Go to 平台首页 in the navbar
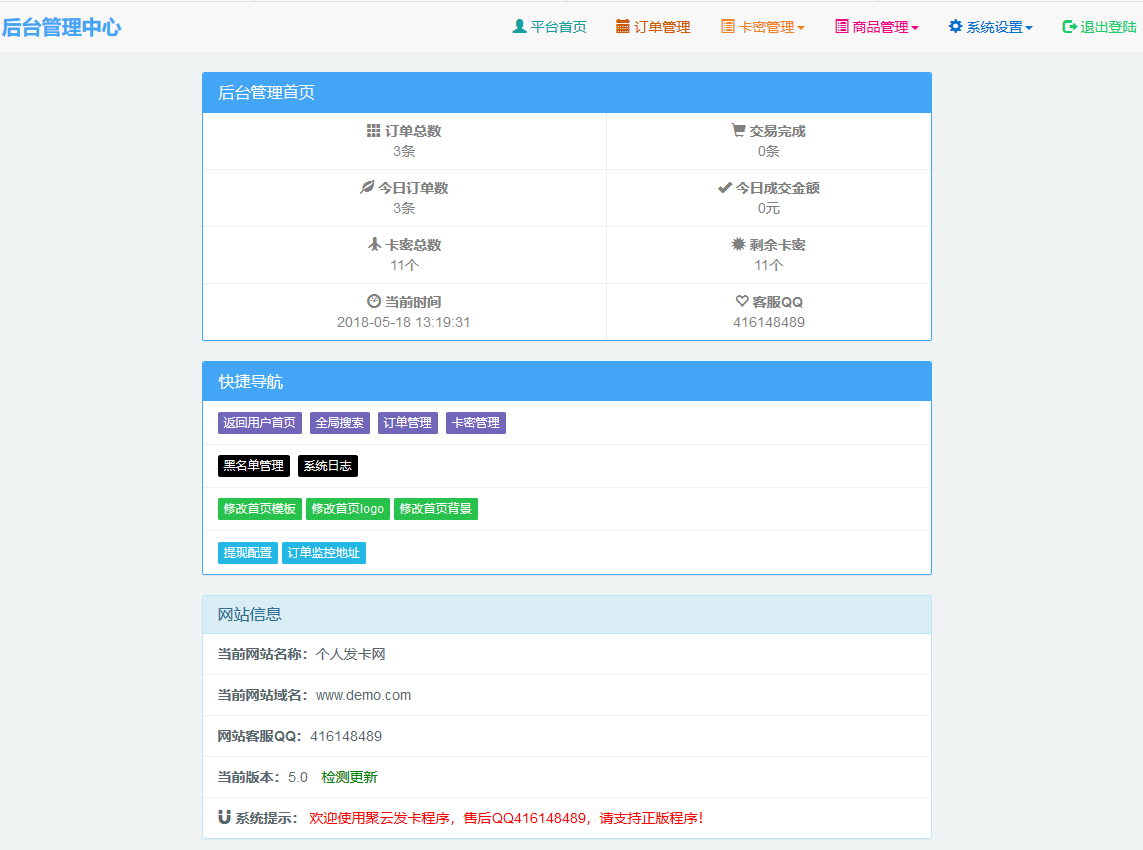This screenshot has width=1143, height=850. point(558,28)
